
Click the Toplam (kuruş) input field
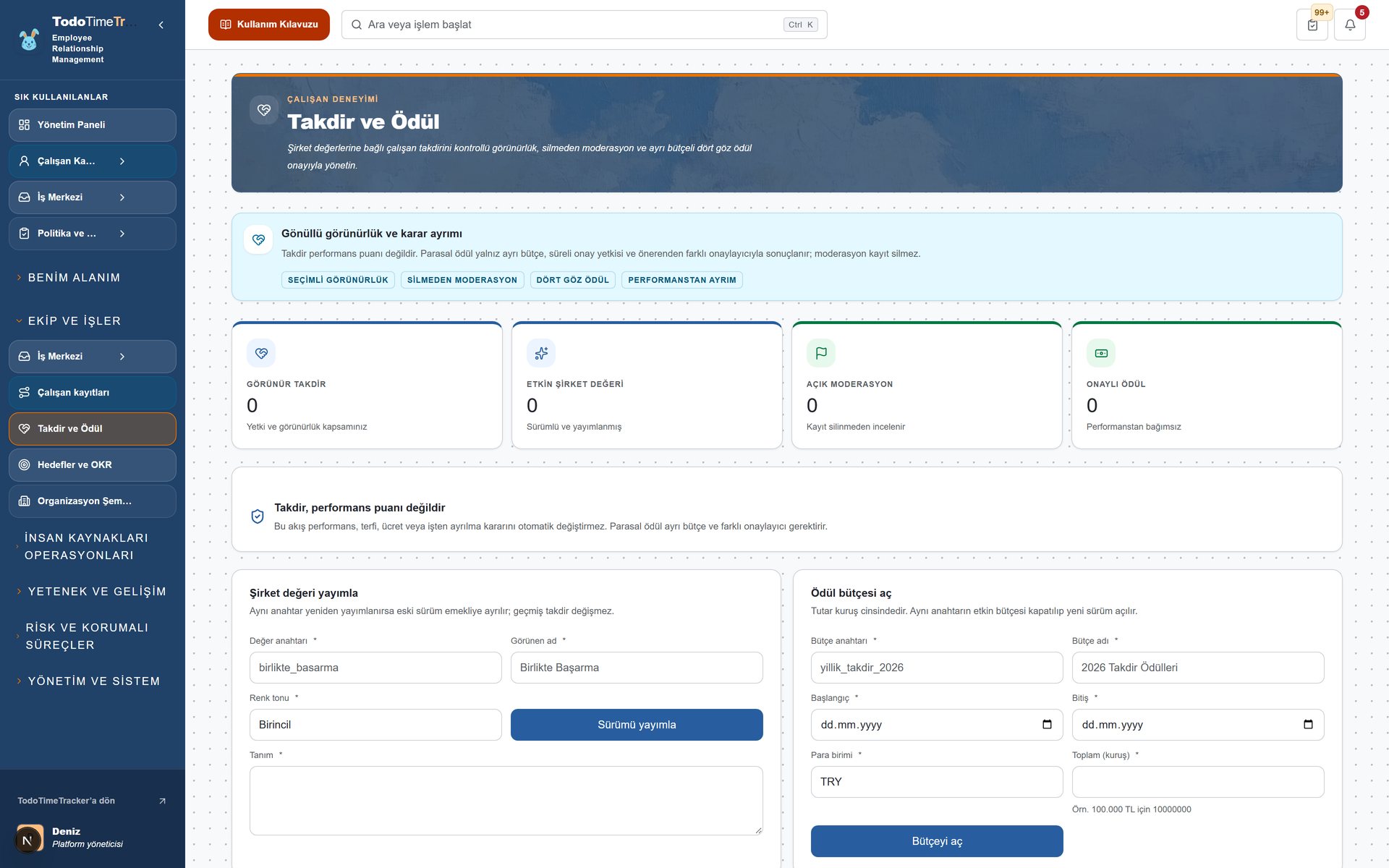click(x=1198, y=782)
